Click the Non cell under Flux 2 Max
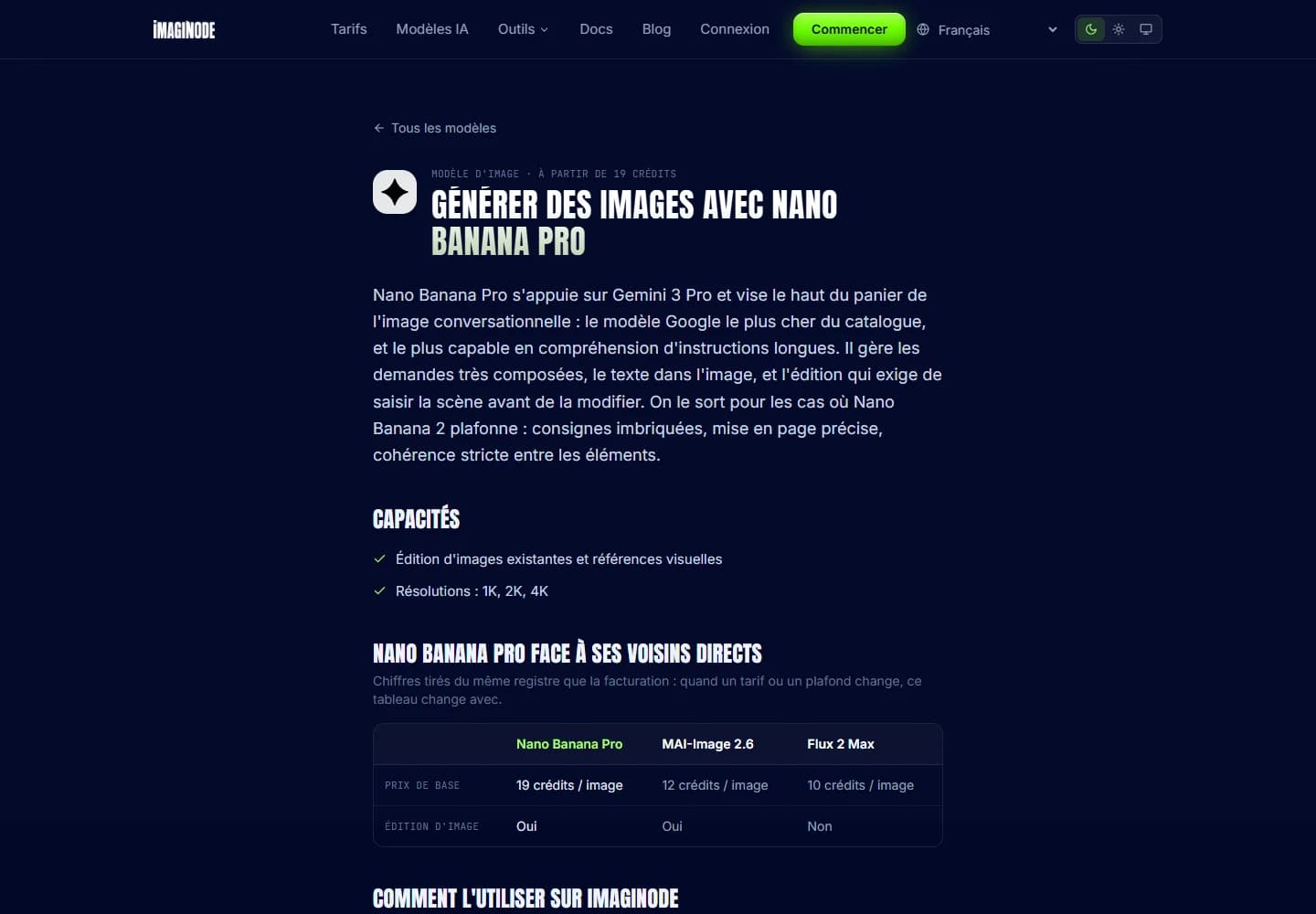Viewport: 1316px width, 914px height. (820, 826)
